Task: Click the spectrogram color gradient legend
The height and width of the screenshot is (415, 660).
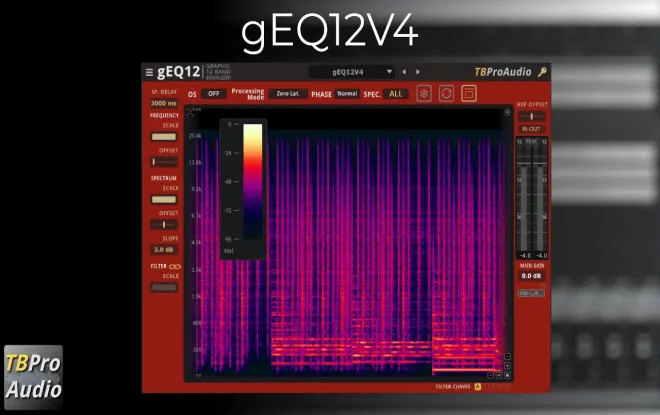Action: coord(253,181)
